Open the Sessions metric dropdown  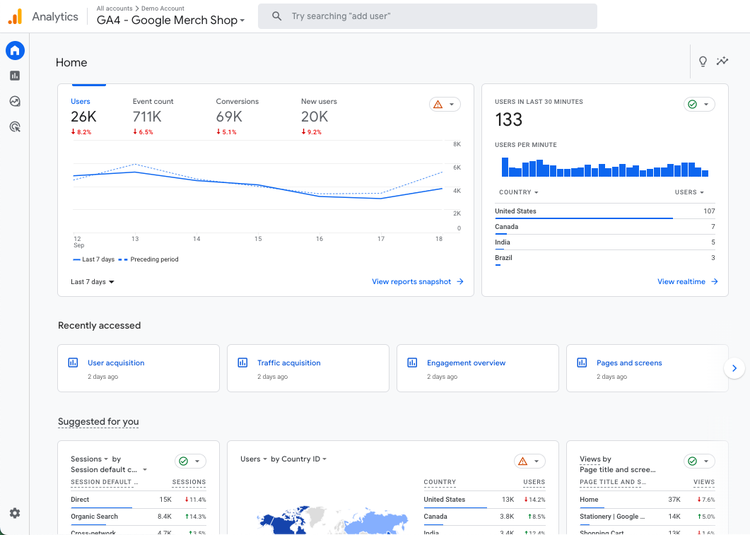click(89, 459)
